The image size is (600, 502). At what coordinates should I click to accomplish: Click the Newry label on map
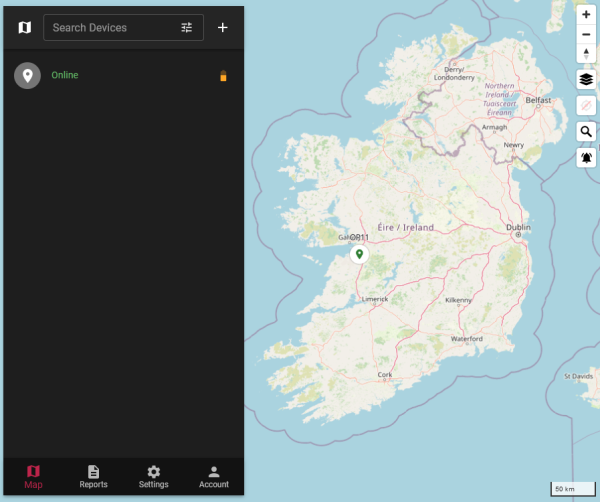coord(514,145)
